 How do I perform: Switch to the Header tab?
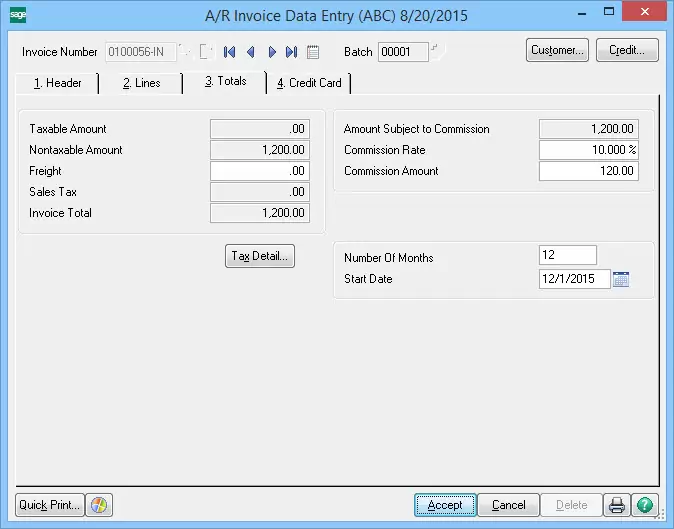pos(57,83)
